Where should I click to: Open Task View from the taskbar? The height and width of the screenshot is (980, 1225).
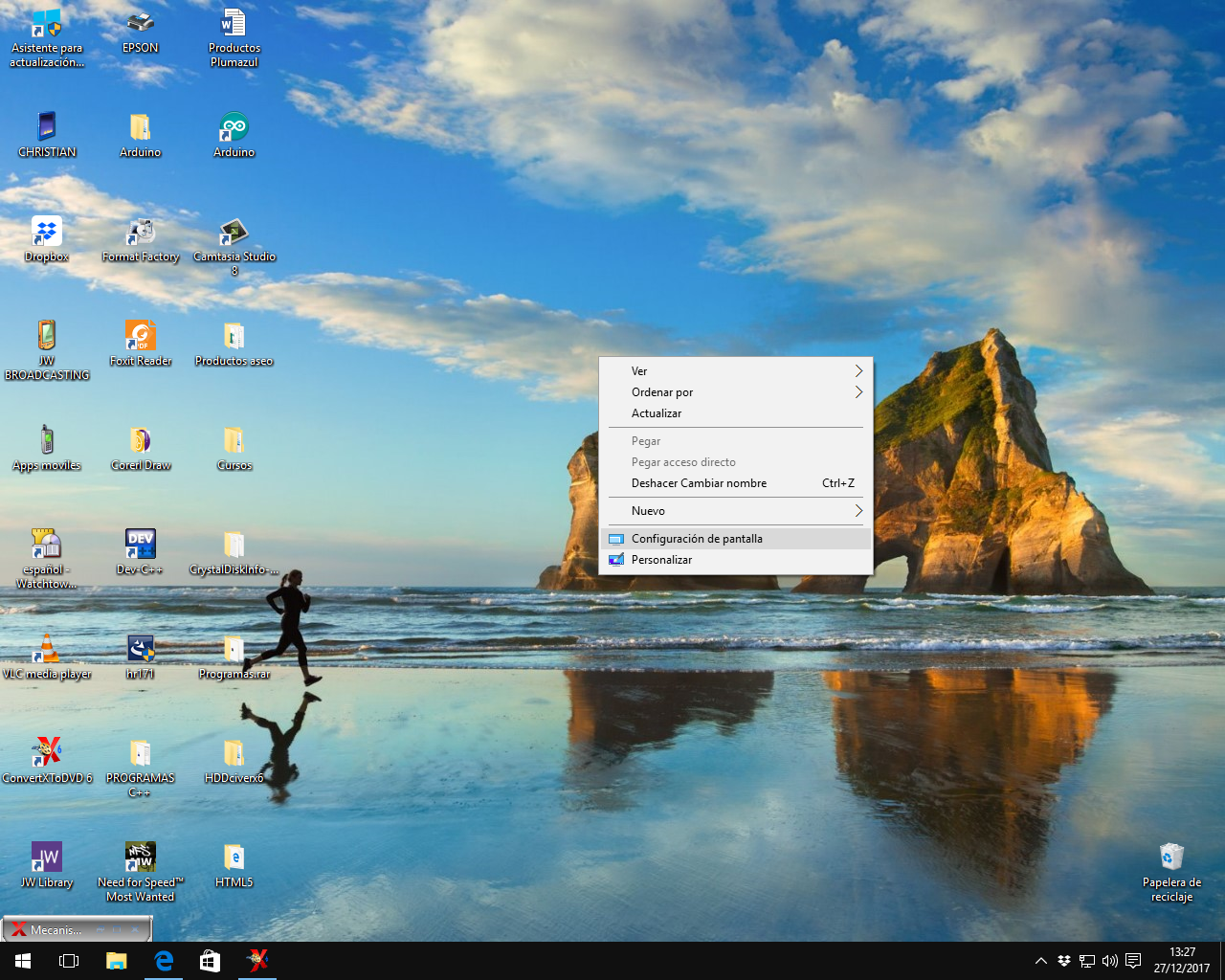[x=68, y=960]
